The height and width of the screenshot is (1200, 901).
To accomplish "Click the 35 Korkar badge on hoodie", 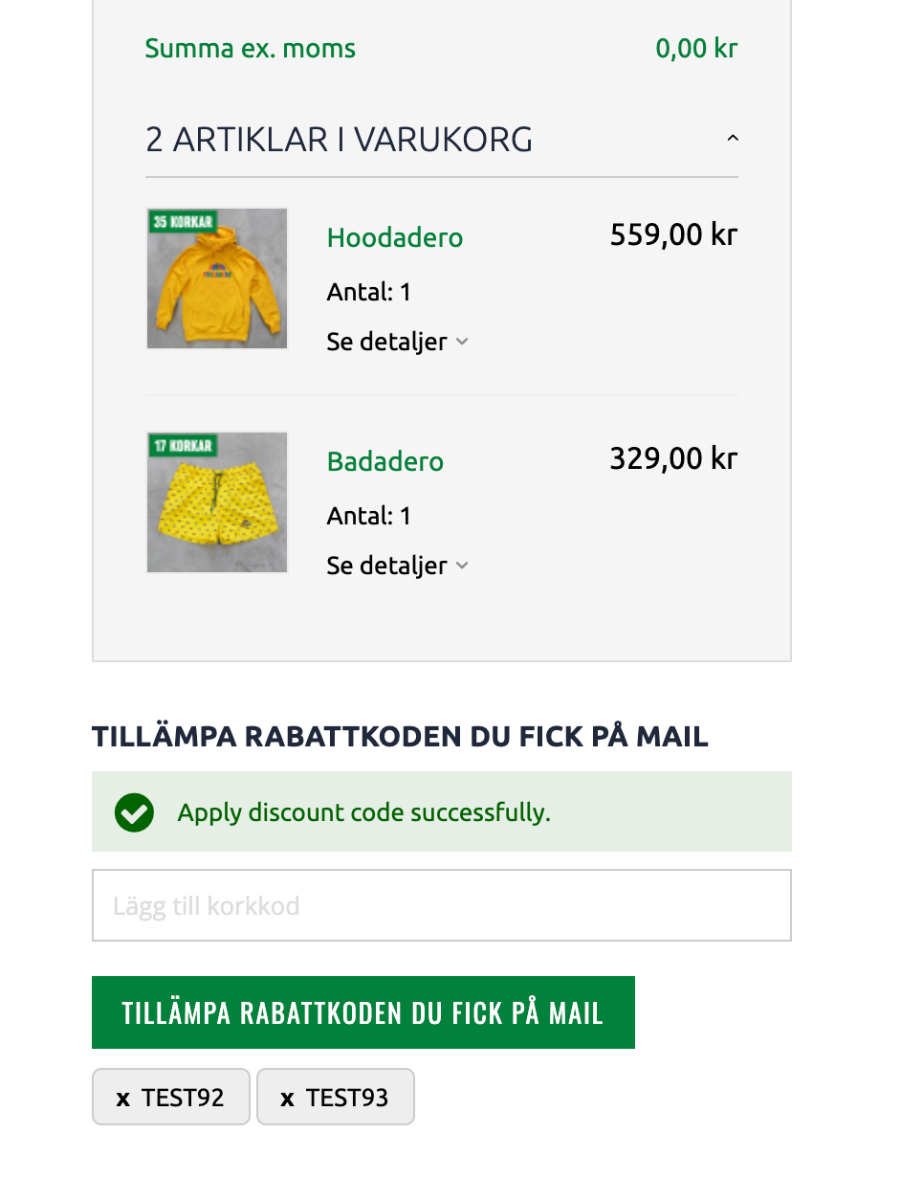I will tap(183, 221).
